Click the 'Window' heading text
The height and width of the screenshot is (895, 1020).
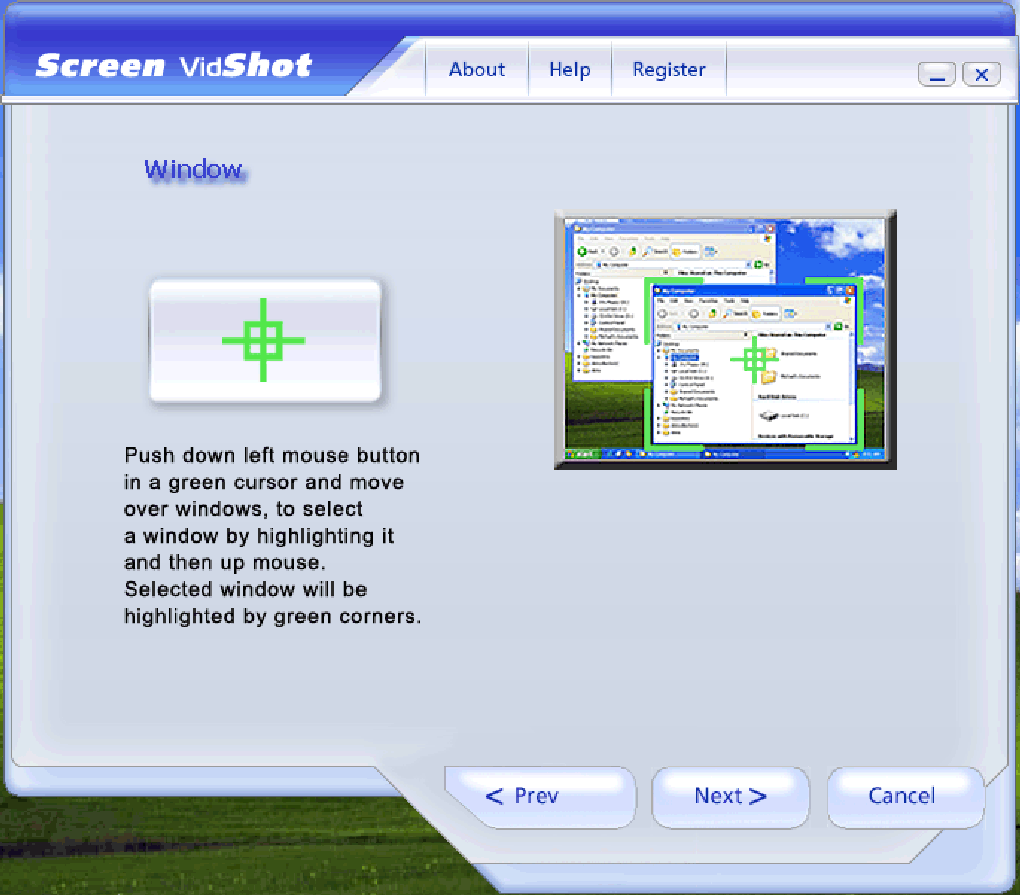point(193,170)
